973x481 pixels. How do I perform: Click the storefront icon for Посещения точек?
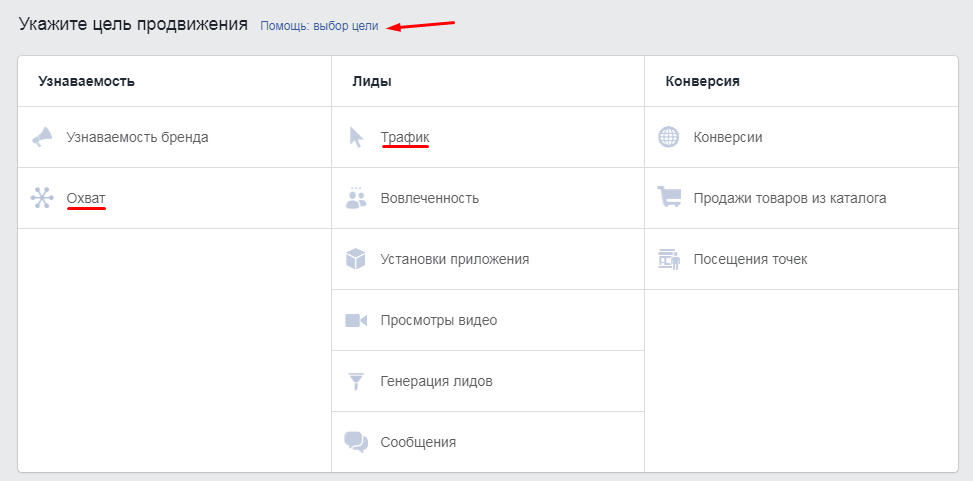coord(669,259)
